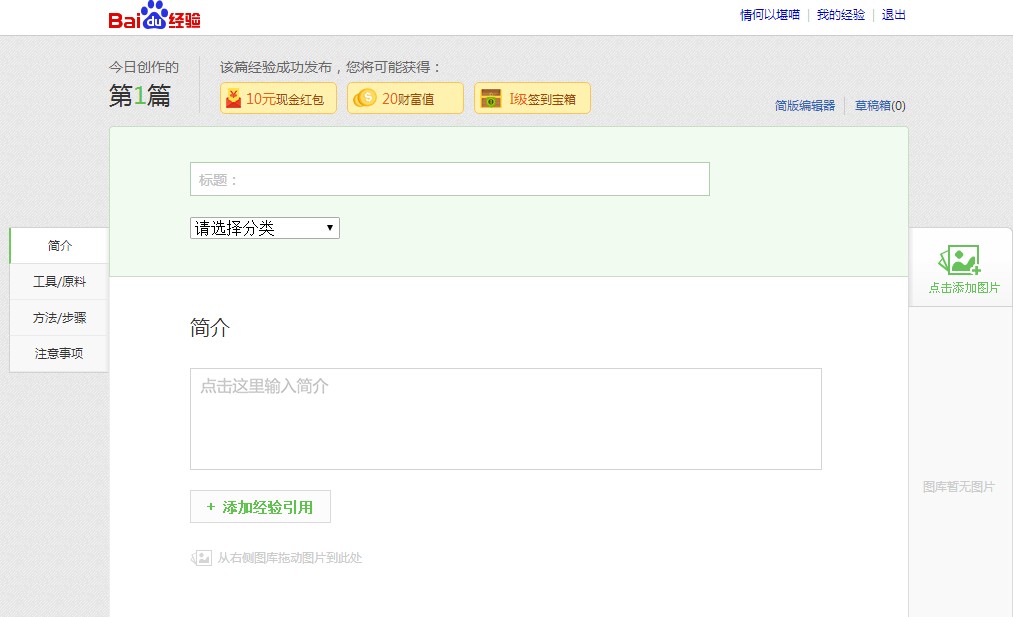Expand the category list via its arrow
This screenshot has height=617, width=1013.
click(330, 228)
